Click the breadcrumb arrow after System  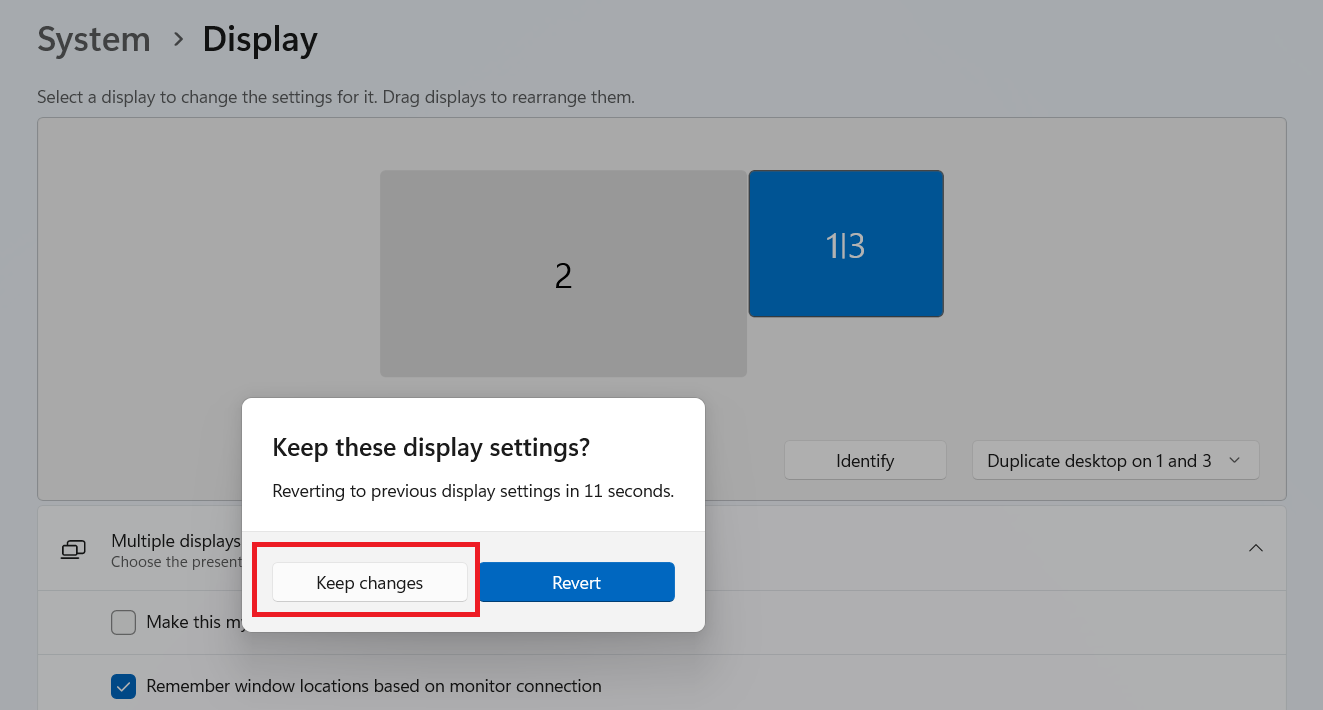coord(178,40)
